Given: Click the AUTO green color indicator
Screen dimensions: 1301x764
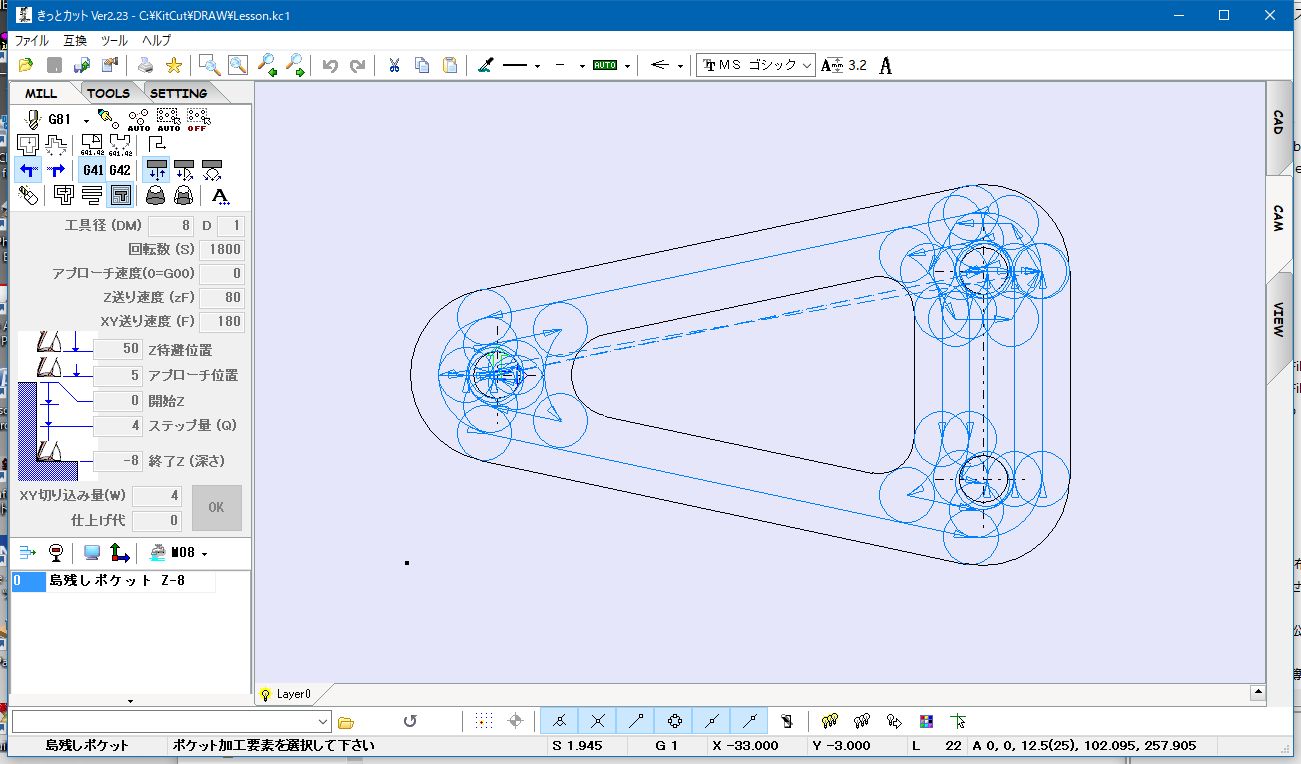Looking at the screenshot, I should pyautogui.click(x=605, y=65).
